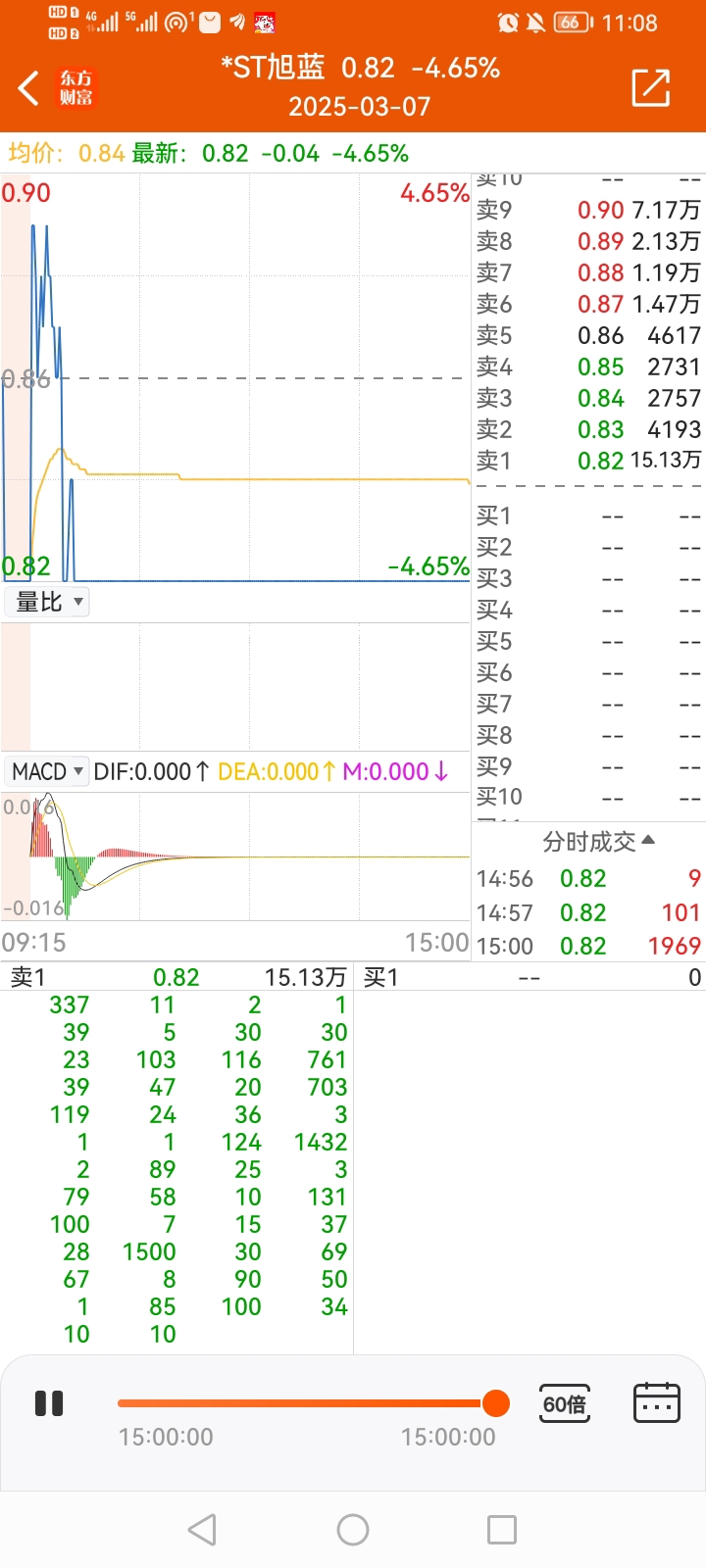706x1568 pixels.
Task: Select the 买1 bid row in depth list
Action: 588,515
